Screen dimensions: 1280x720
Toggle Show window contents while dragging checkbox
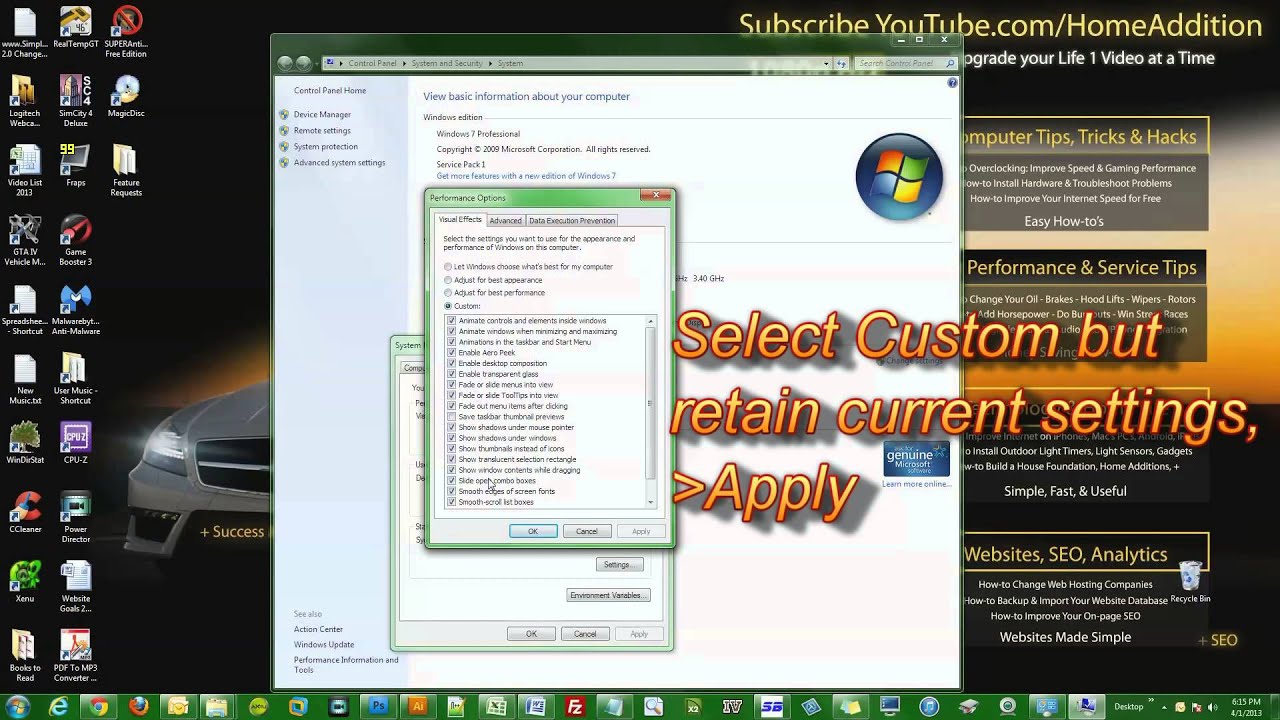point(451,470)
